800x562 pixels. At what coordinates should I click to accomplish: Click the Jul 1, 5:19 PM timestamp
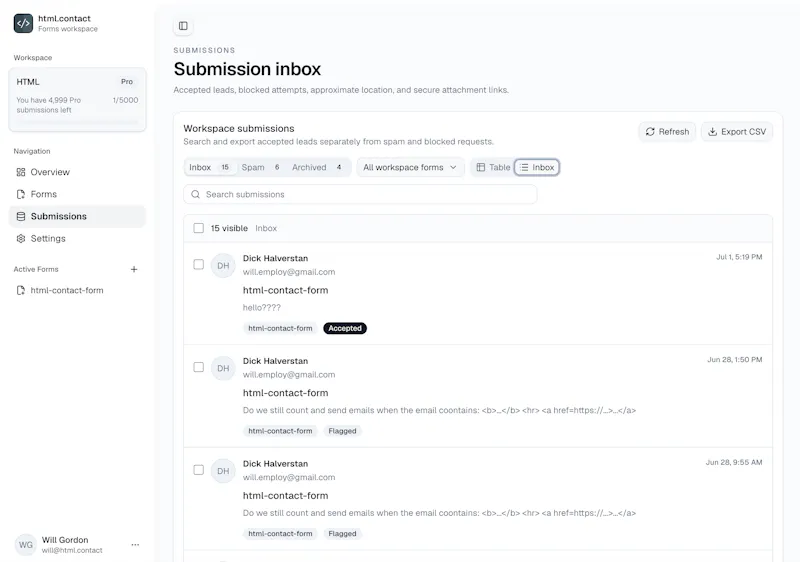tap(739, 257)
